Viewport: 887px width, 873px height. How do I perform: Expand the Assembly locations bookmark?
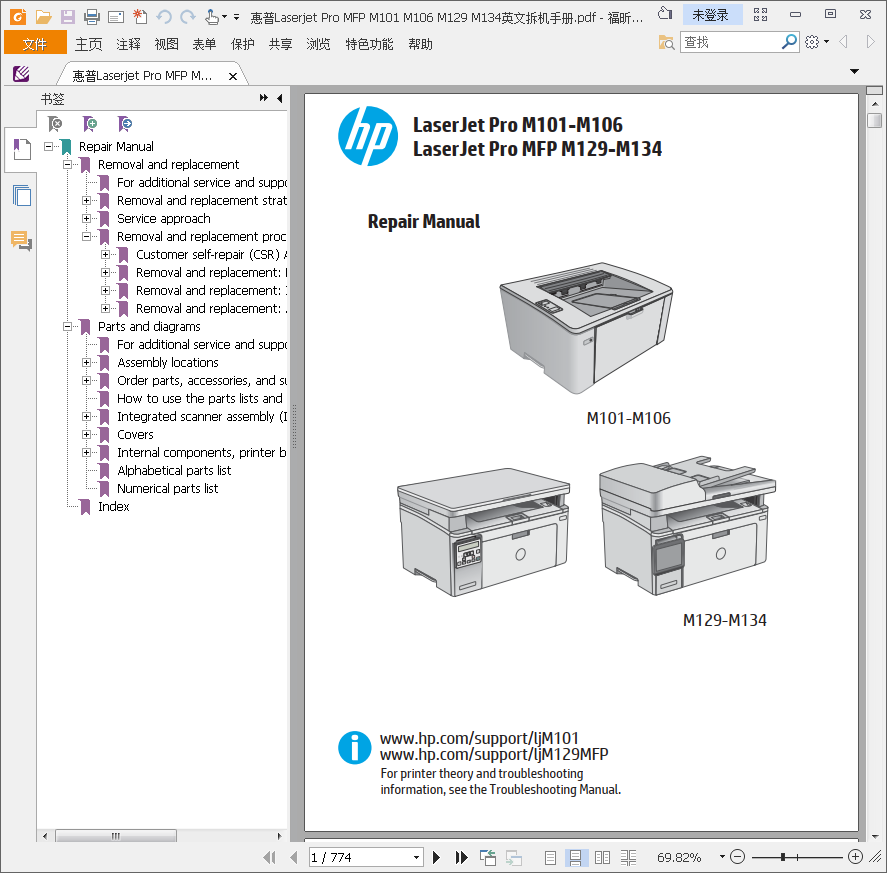87,363
